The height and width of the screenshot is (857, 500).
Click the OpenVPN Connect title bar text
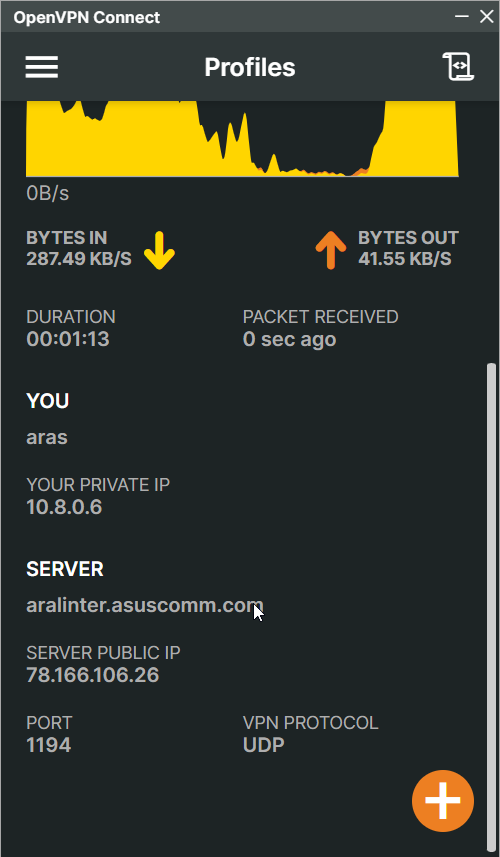pyautogui.click(x=86, y=17)
